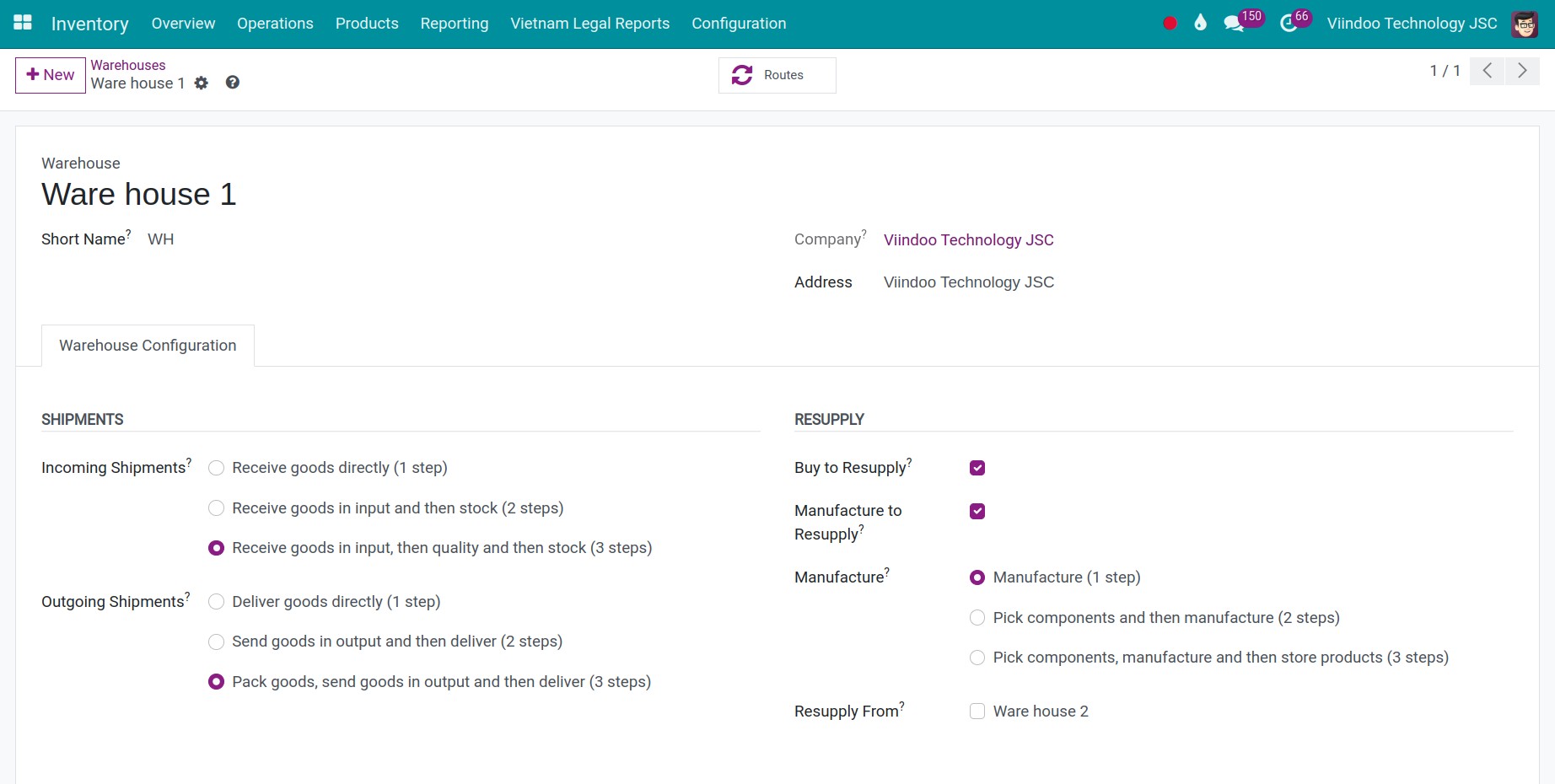Open the Operations menu
The width and height of the screenshot is (1555, 784).
(275, 24)
